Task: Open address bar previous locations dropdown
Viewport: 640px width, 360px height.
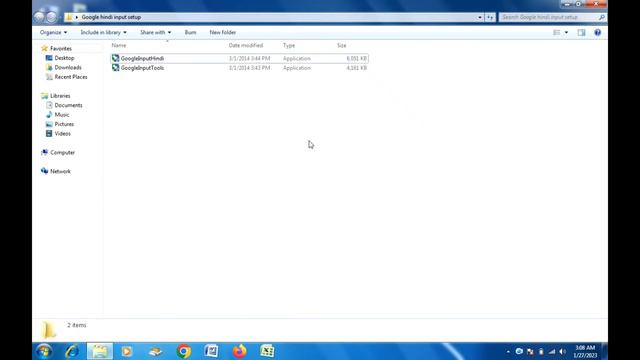Action: (480, 17)
